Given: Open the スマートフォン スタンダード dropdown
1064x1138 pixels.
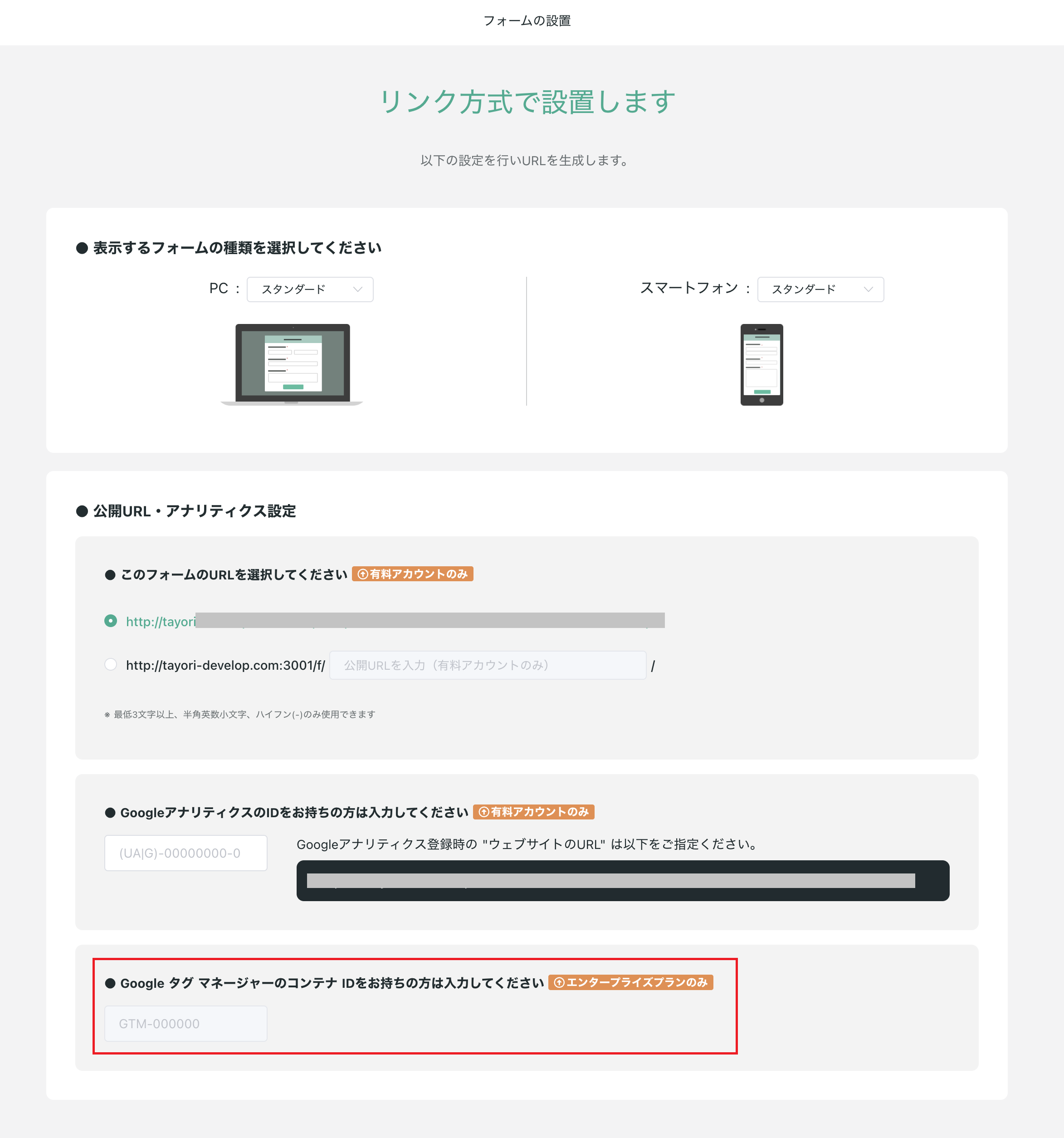Looking at the screenshot, I should click(820, 289).
